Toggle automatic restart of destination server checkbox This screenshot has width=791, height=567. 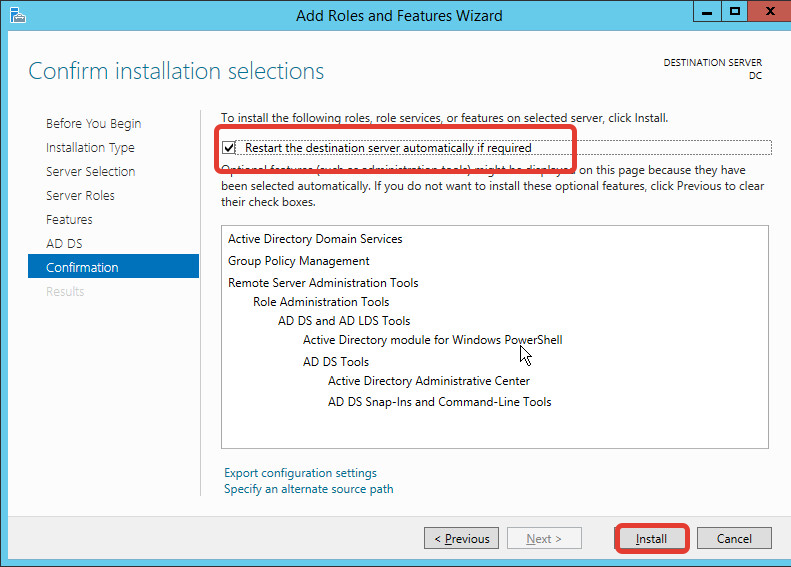[x=230, y=147]
